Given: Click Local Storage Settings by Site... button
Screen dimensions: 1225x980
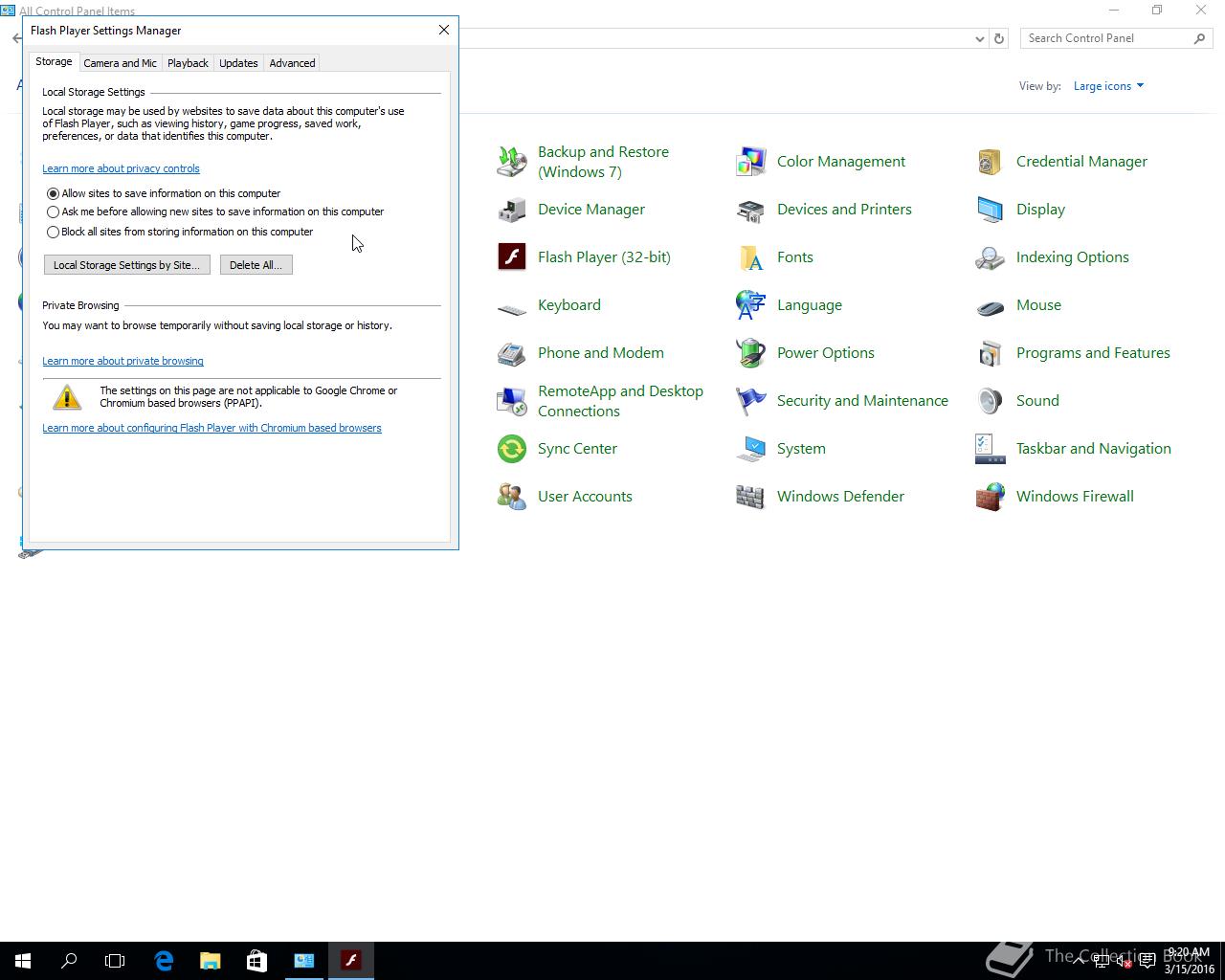Looking at the screenshot, I should [x=126, y=265].
